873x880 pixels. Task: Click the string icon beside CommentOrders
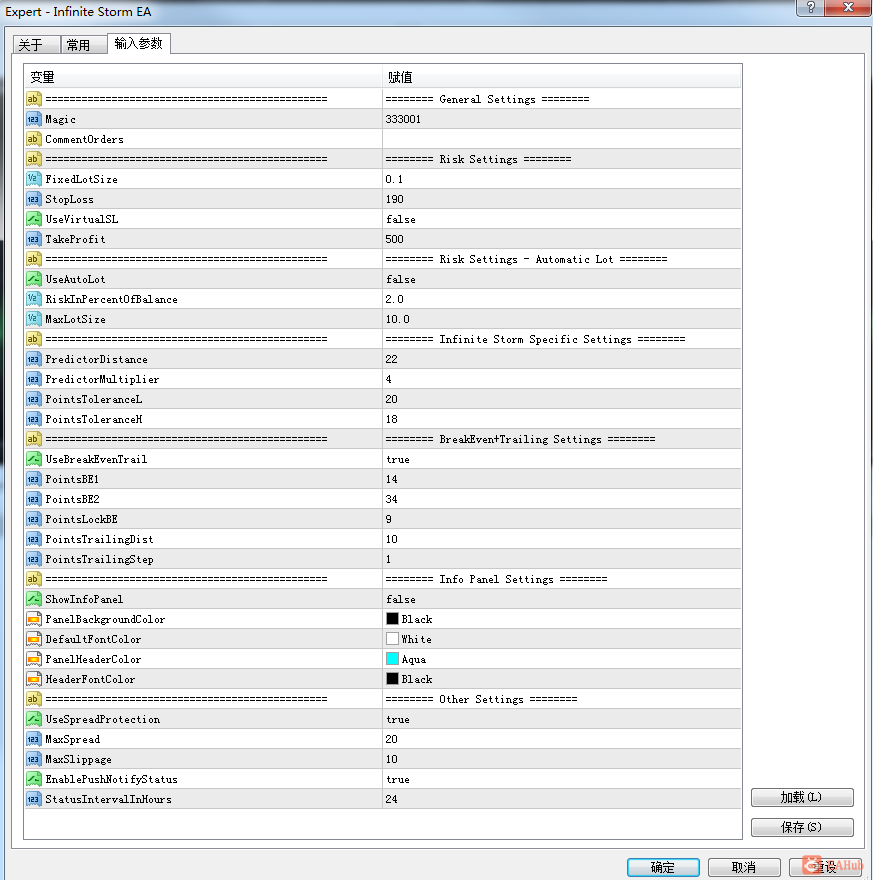(x=34, y=139)
